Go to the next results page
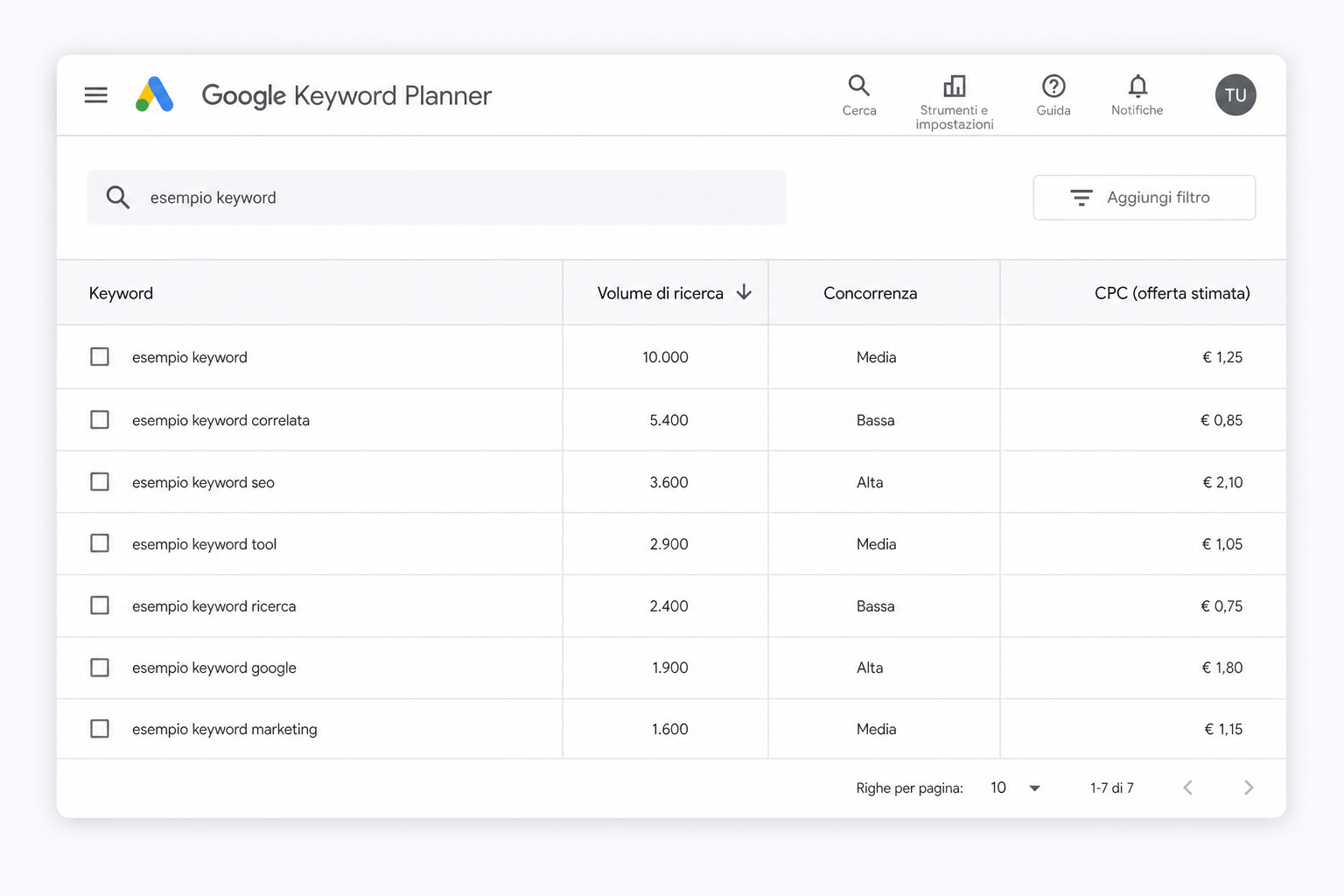This screenshot has width=1344, height=896. [x=1249, y=787]
